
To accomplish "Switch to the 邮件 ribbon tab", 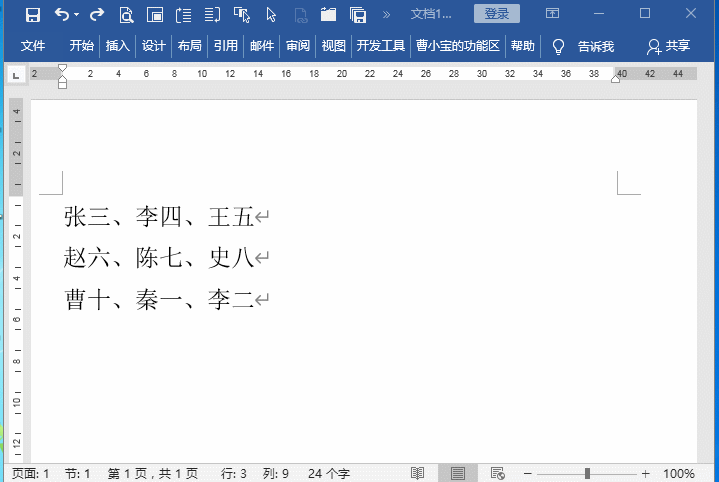I will click(261, 46).
